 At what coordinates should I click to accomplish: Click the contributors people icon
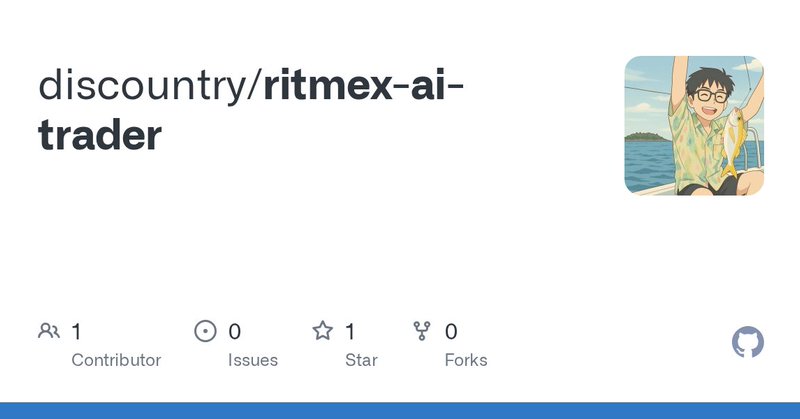48,331
